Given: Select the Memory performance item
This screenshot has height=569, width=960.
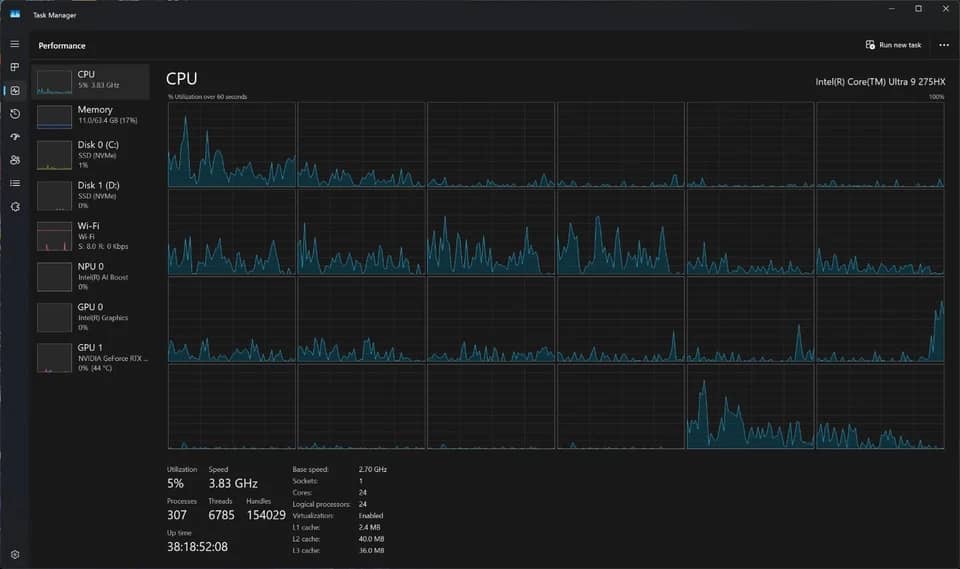Looking at the screenshot, I should click(x=91, y=116).
